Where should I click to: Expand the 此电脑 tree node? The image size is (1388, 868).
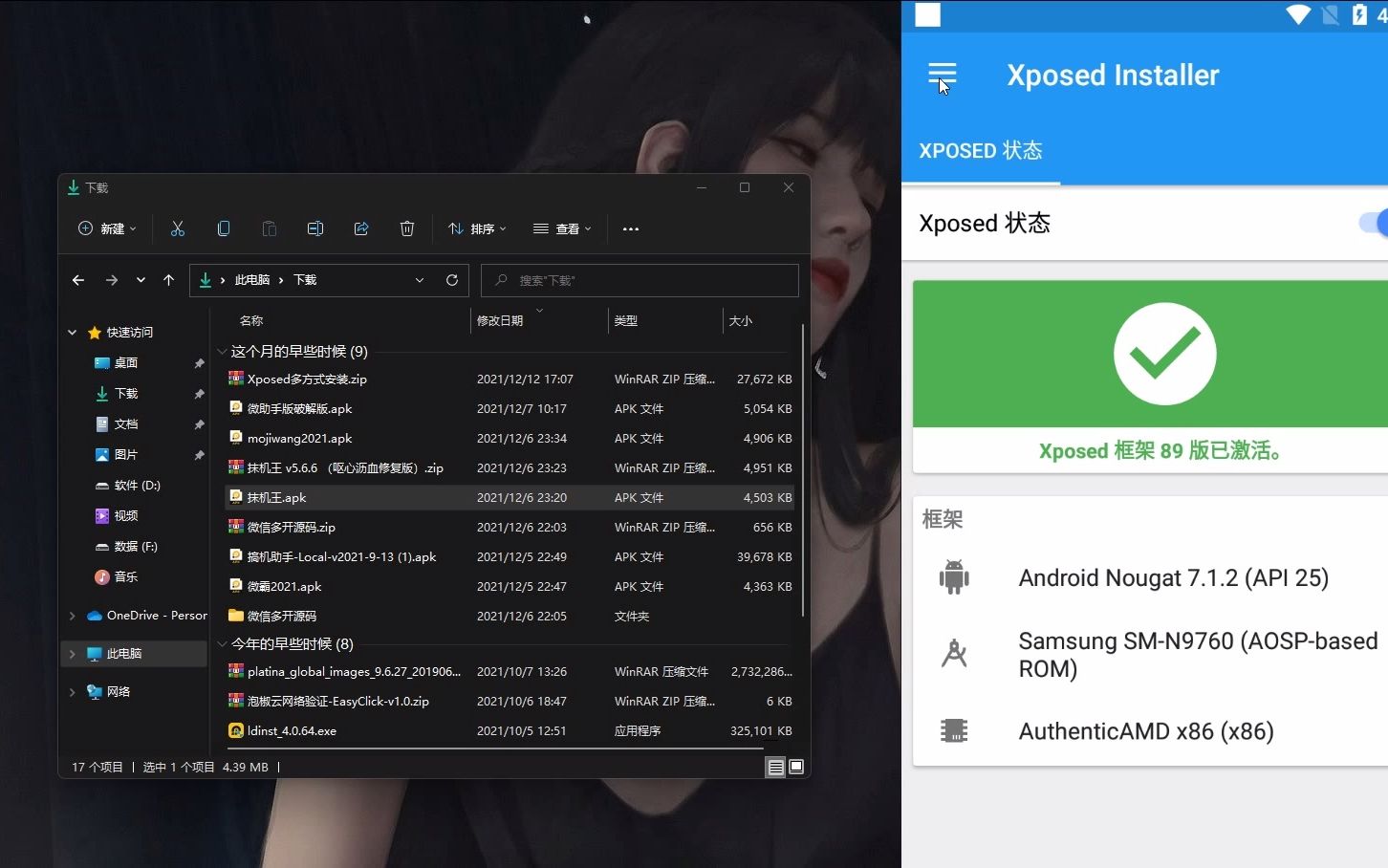[x=72, y=654]
